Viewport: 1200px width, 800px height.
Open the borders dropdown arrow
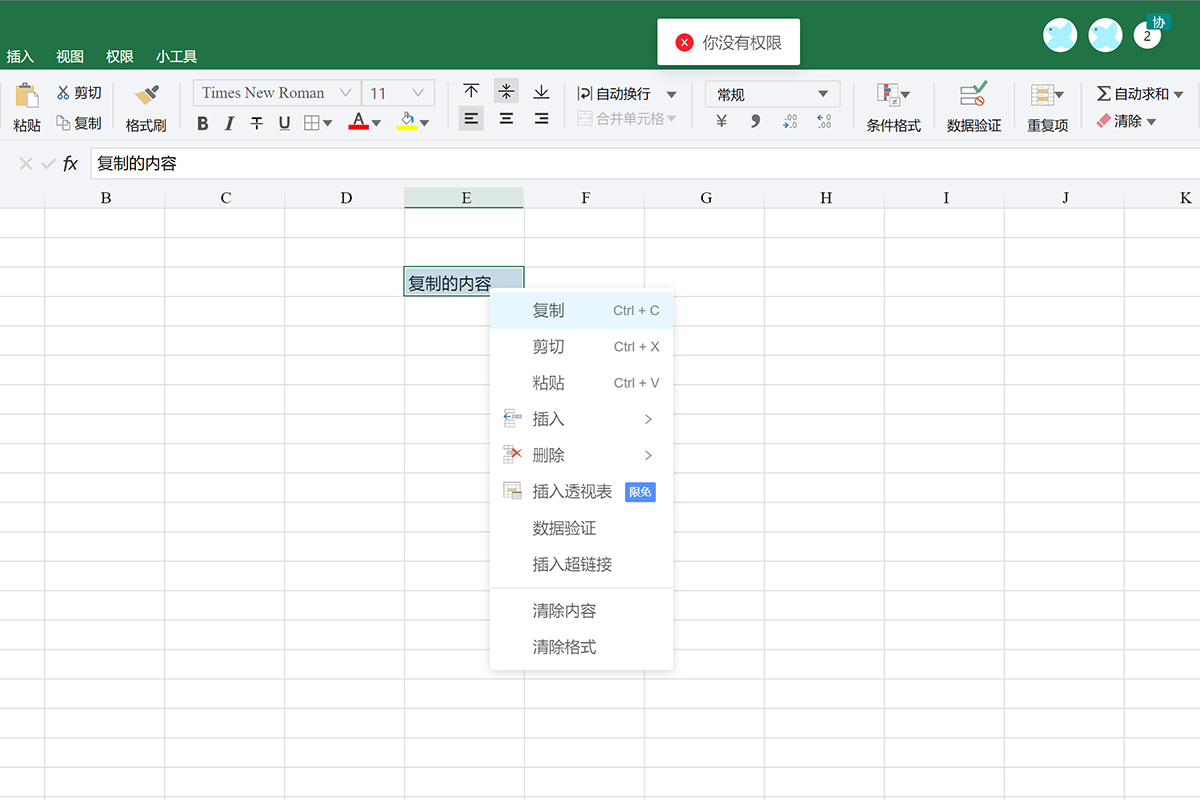coord(328,124)
